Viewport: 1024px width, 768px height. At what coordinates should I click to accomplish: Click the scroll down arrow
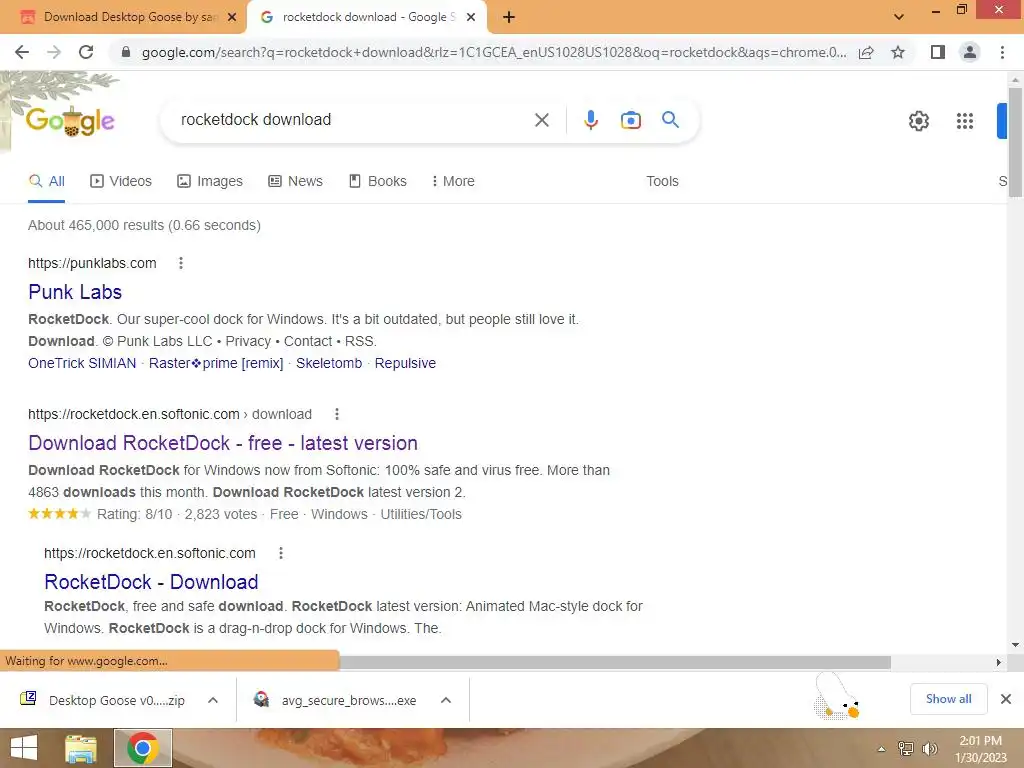click(1015, 645)
